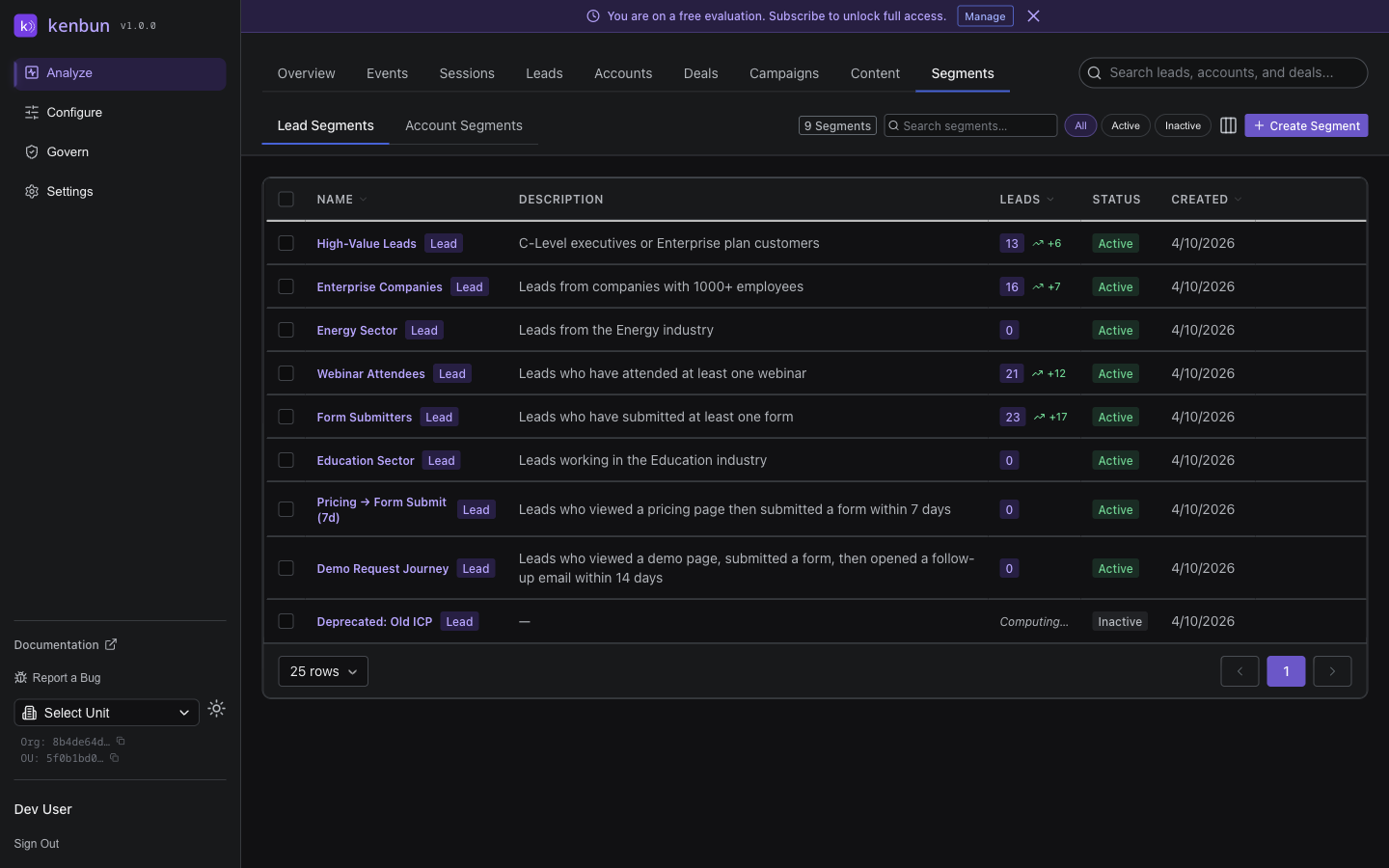This screenshot has height=868, width=1389.
Task: Check the Education Sector row checkbox
Action: coord(286,460)
